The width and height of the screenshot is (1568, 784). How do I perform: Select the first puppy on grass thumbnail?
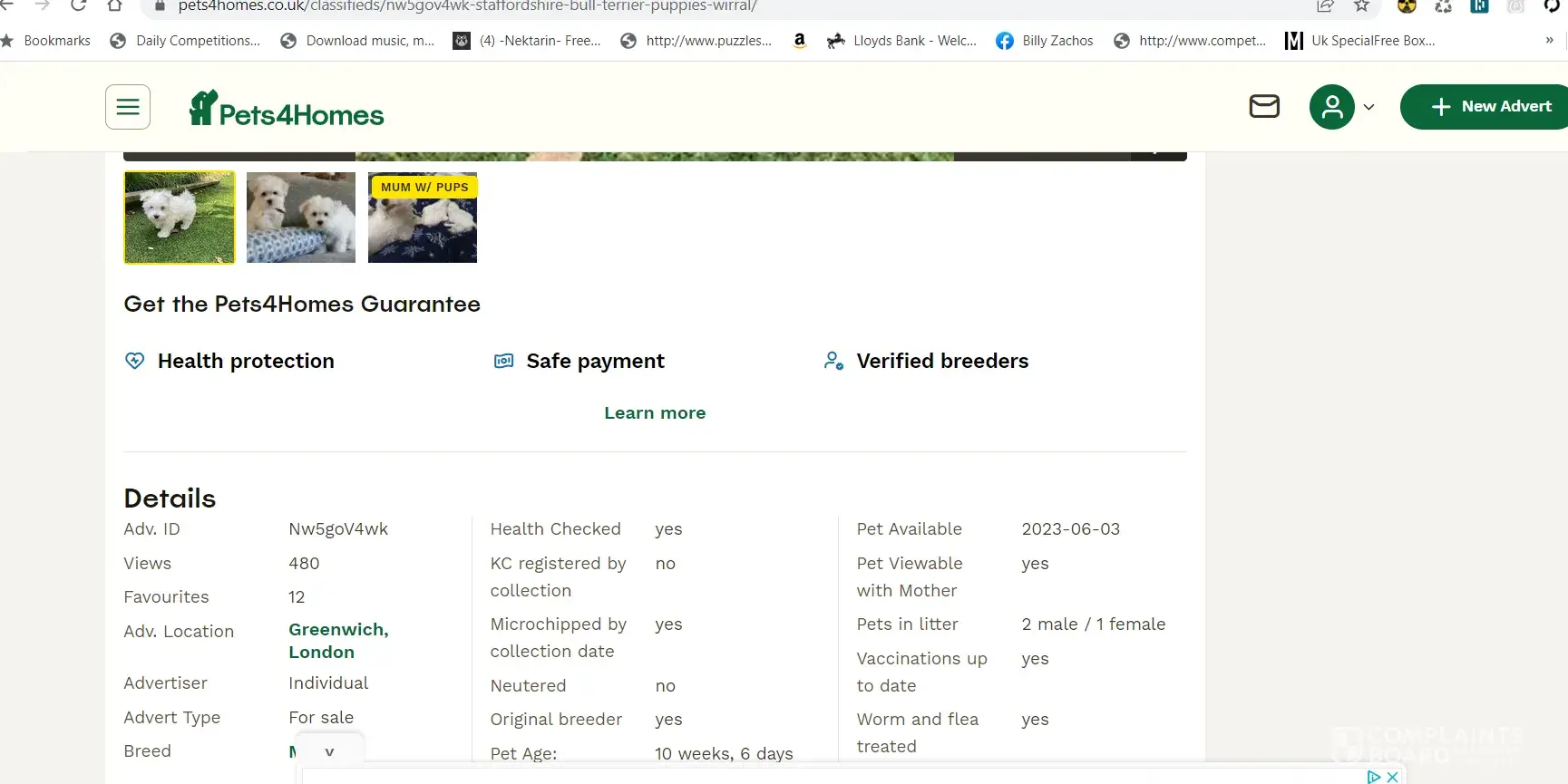pos(180,218)
